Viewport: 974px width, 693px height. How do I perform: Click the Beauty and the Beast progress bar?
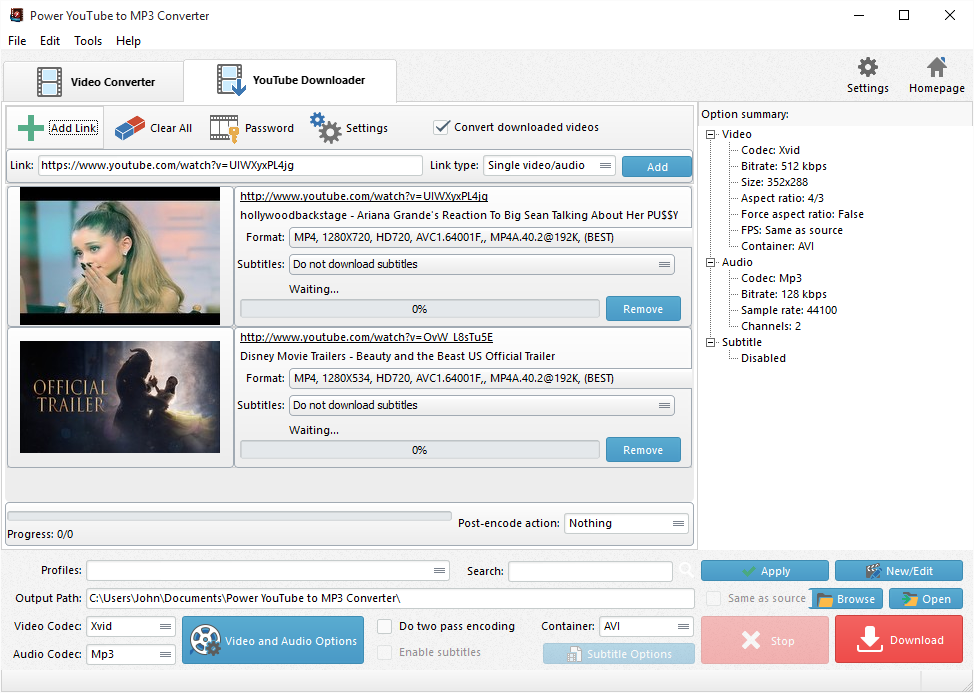pyautogui.click(x=419, y=450)
